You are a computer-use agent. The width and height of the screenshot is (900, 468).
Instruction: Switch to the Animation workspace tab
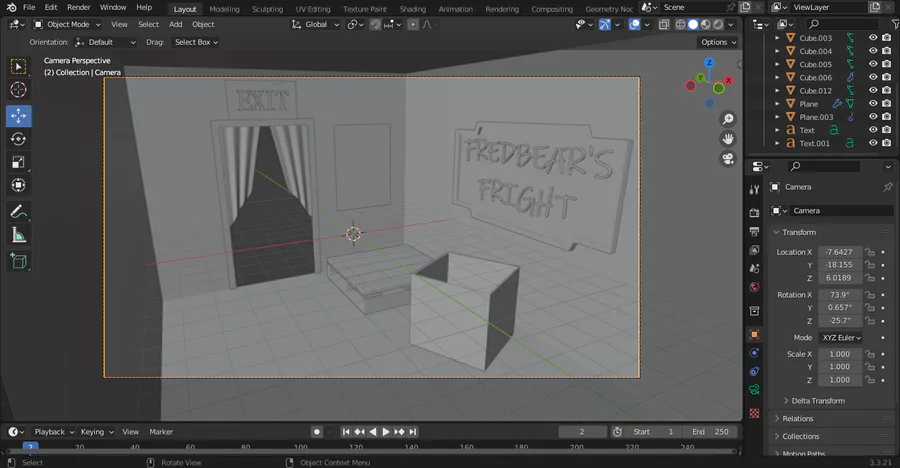[x=456, y=9]
